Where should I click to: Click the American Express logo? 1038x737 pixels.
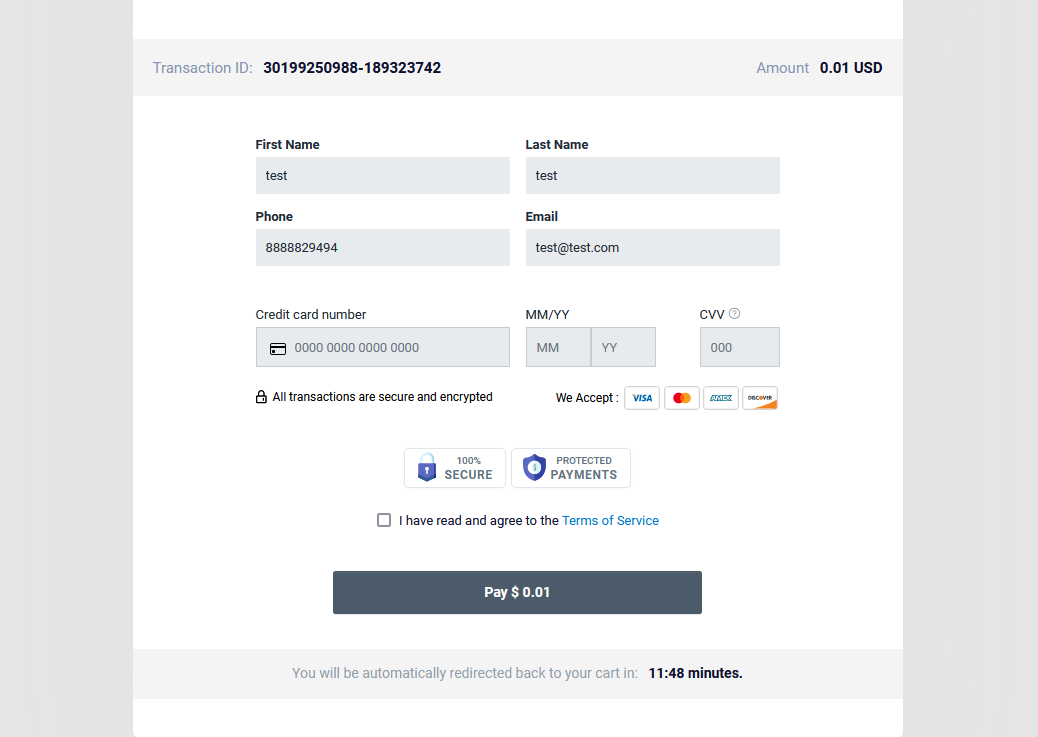720,398
